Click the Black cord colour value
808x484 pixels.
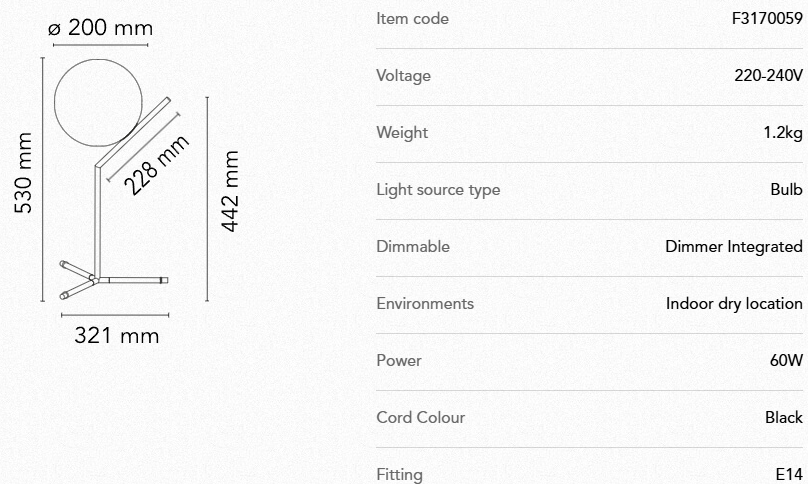[784, 418]
